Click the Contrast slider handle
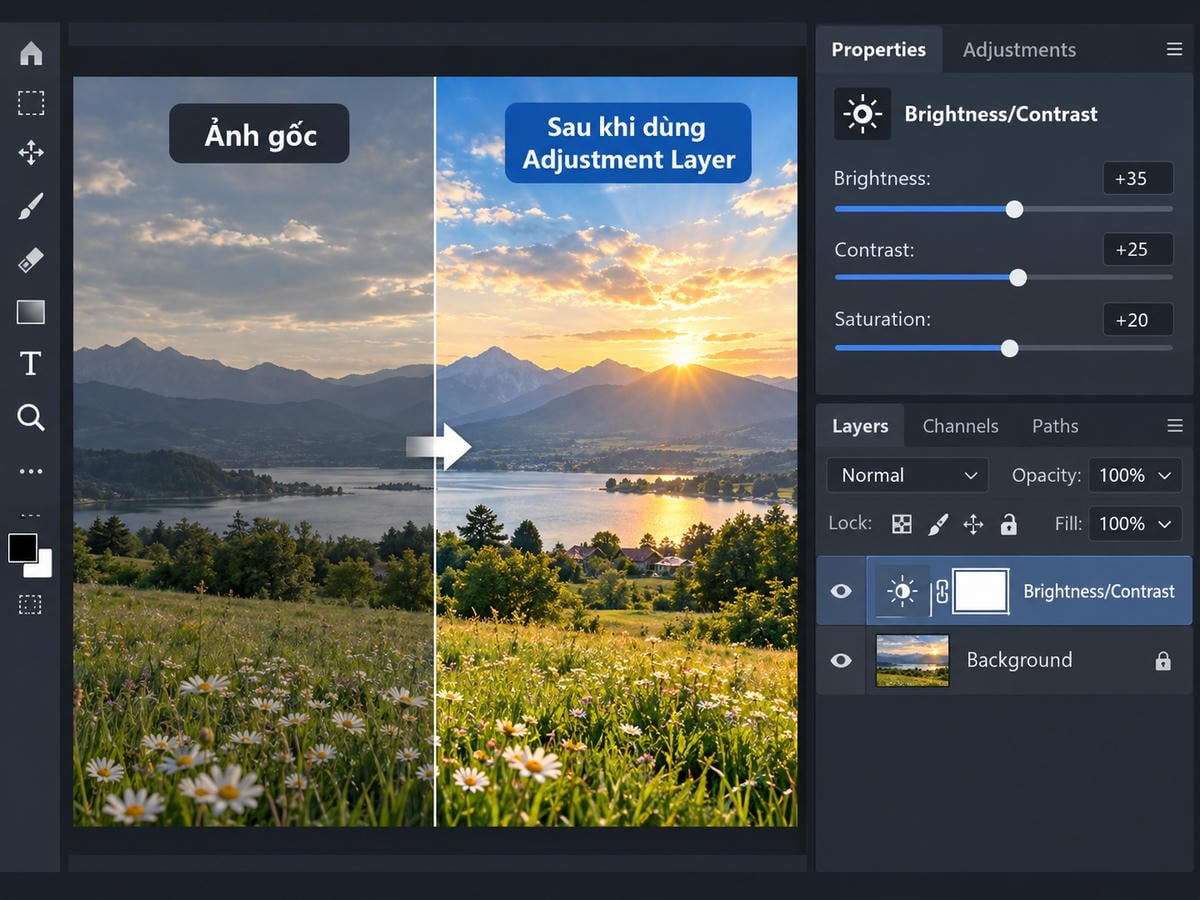Viewport: 1200px width, 900px height. (x=1018, y=278)
